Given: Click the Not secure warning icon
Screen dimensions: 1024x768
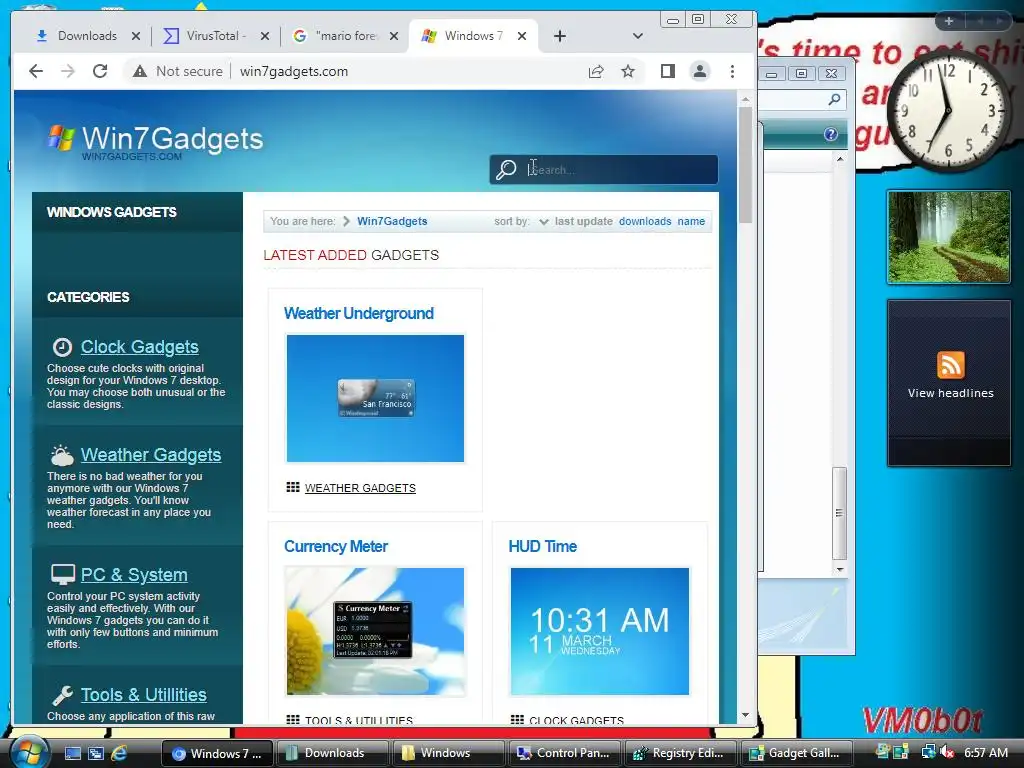Looking at the screenshot, I should [140, 71].
